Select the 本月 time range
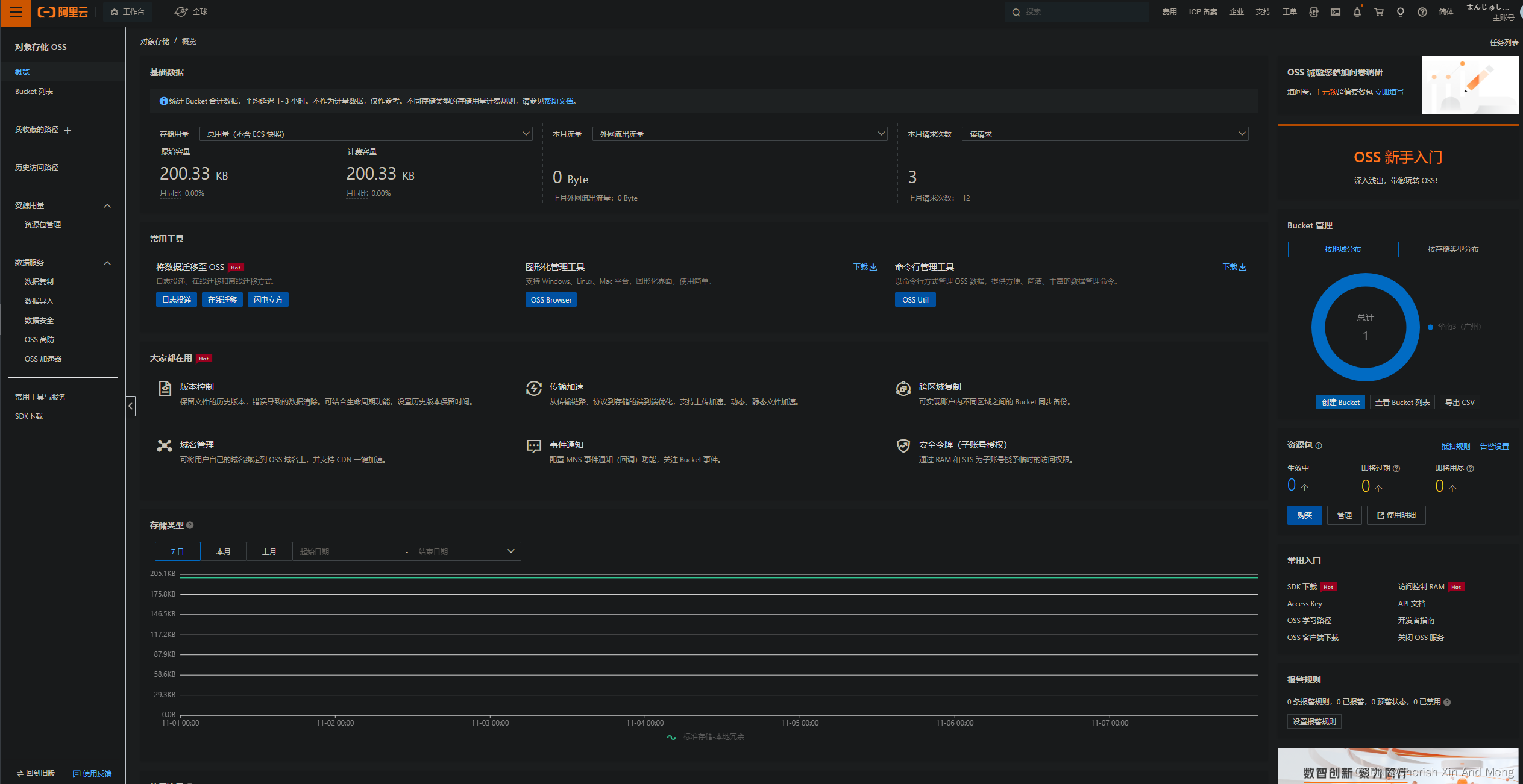The height and width of the screenshot is (784, 1523). [x=223, y=551]
